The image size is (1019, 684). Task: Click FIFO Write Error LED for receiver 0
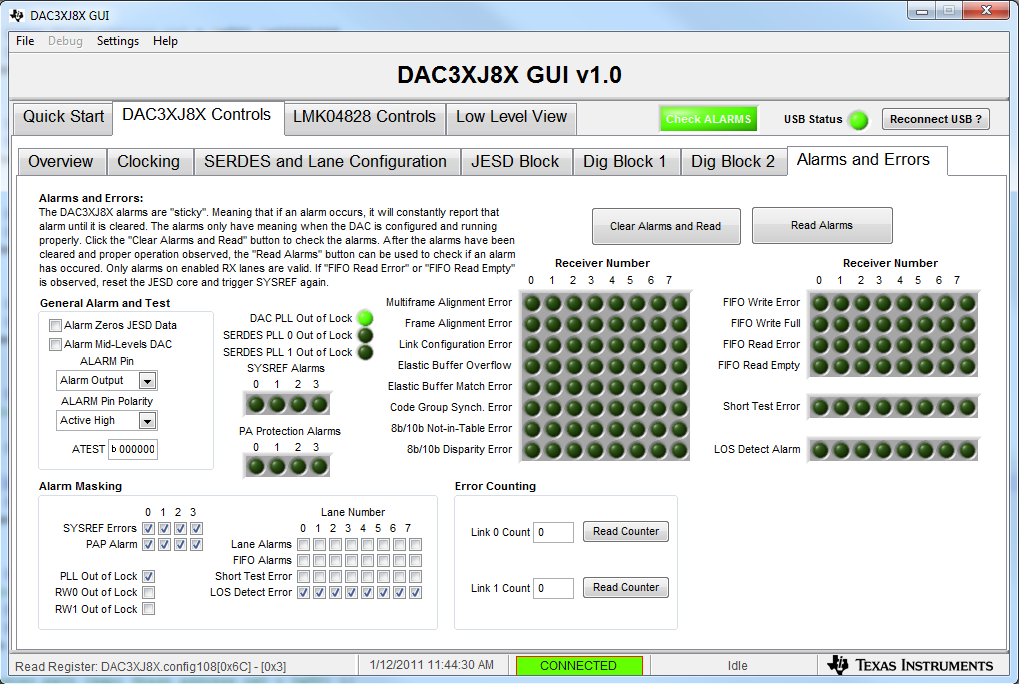tap(820, 303)
